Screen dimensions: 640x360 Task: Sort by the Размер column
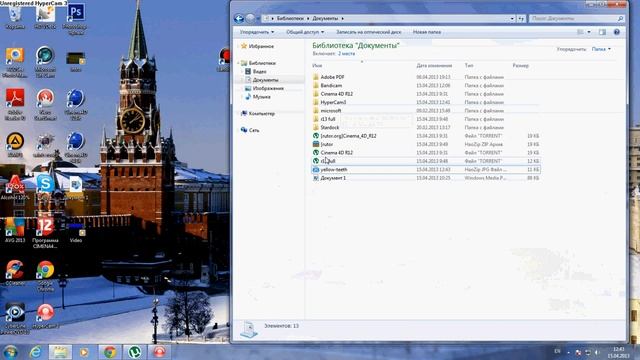[x=520, y=65]
